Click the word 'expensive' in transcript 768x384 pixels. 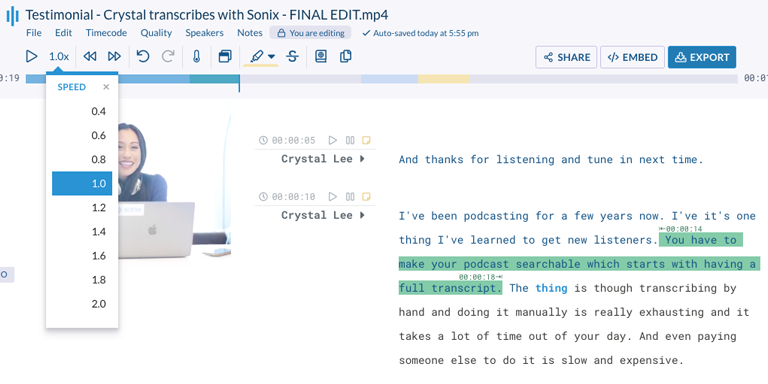[x=648, y=360]
